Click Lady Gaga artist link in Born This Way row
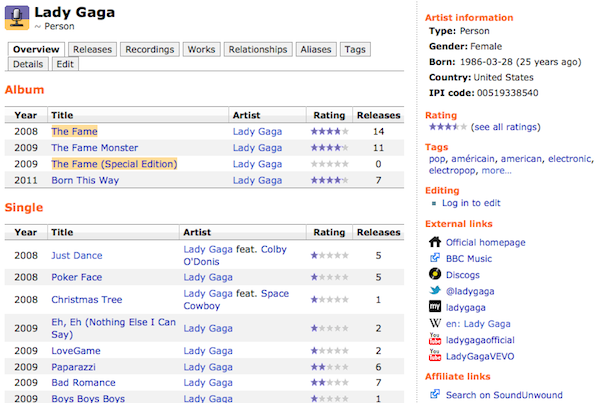This screenshot has width=600, height=403. (x=258, y=180)
